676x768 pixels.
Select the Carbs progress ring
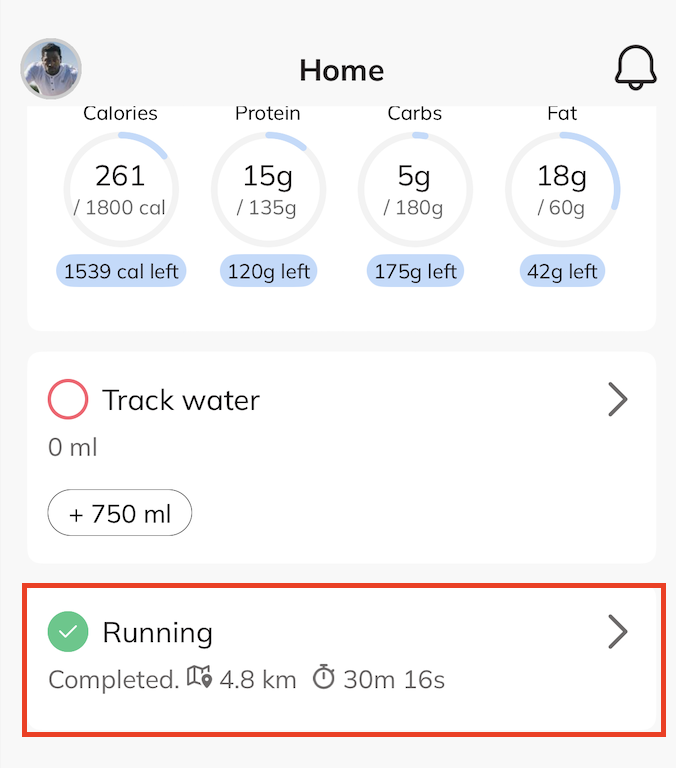(415, 188)
